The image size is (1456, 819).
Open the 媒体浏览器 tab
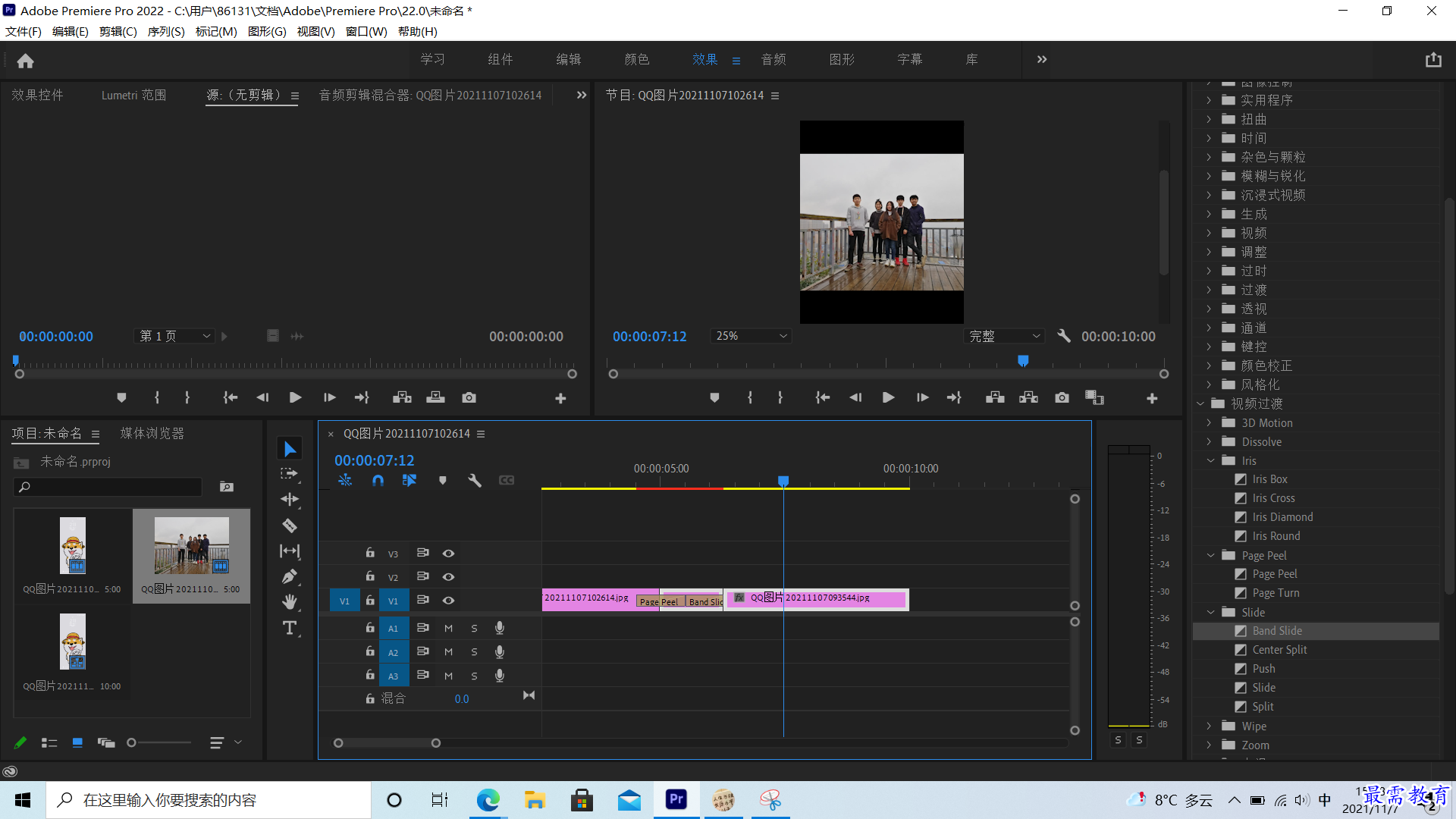pos(152,433)
